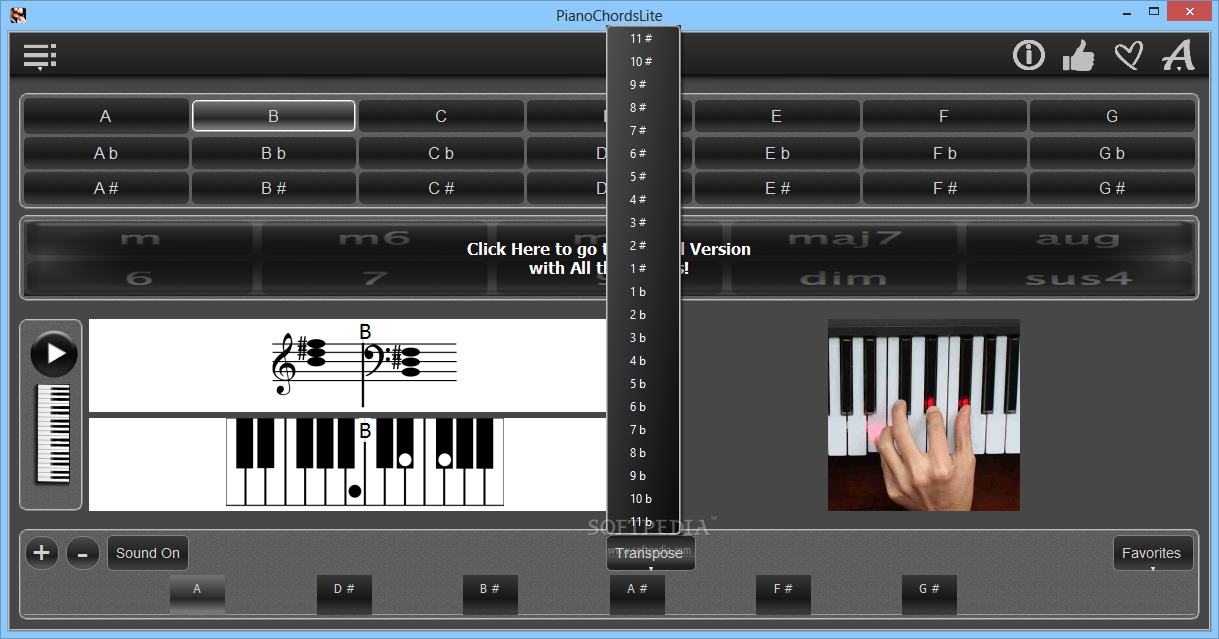Open the hamburger menu icon

point(39,57)
